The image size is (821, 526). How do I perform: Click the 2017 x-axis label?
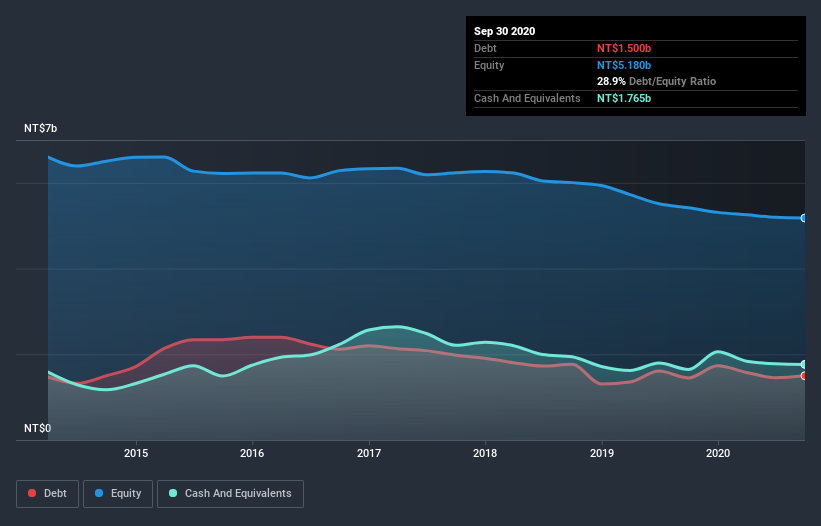[x=369, y=453]
